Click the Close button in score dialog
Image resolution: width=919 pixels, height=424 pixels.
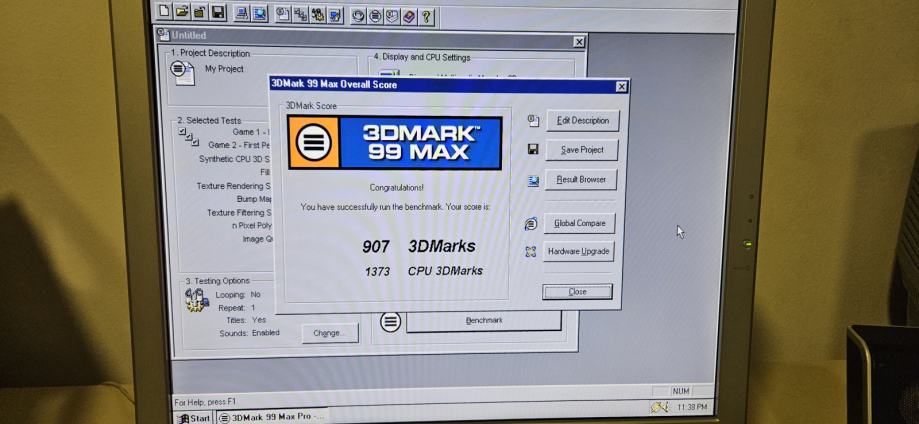pyautogui.click(x=577, y=291)
